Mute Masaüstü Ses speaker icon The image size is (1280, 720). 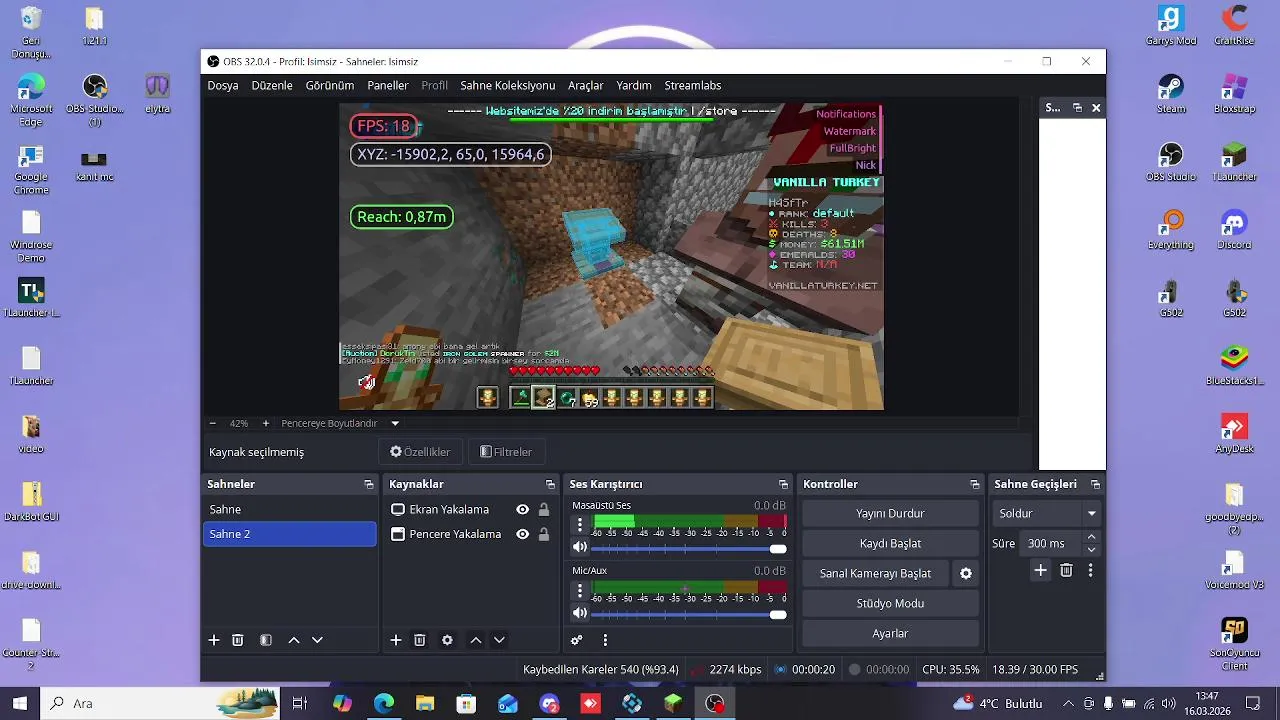[x=580, y=547]
